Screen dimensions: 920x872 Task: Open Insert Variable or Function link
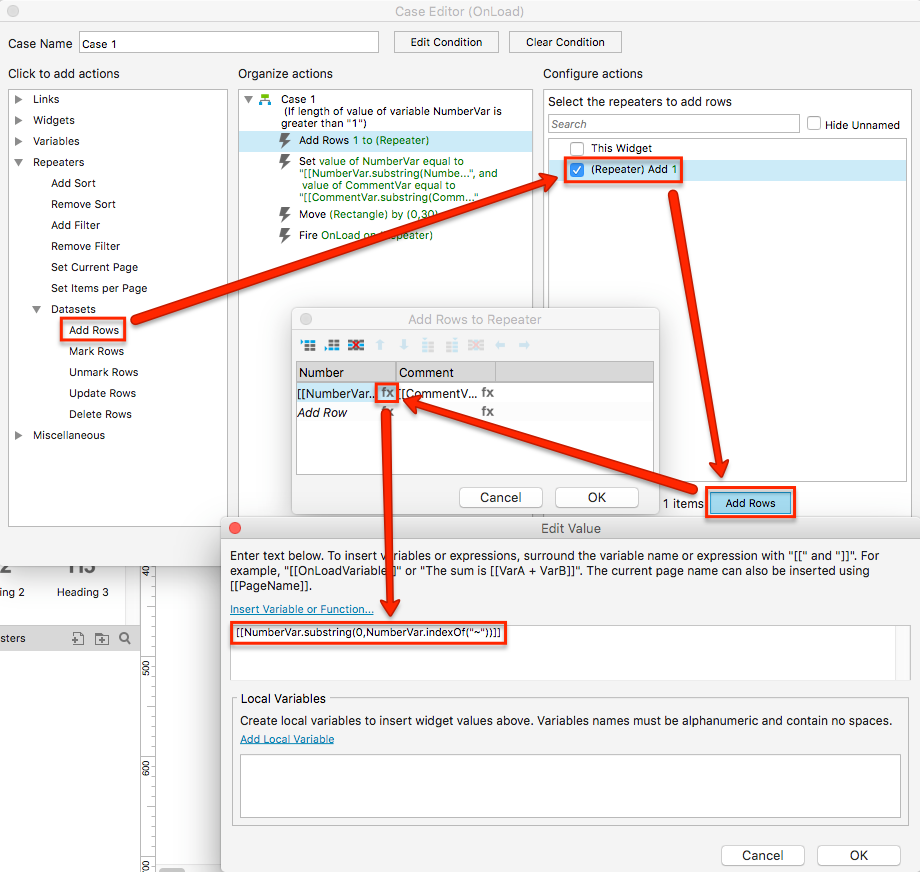[302, 609]
